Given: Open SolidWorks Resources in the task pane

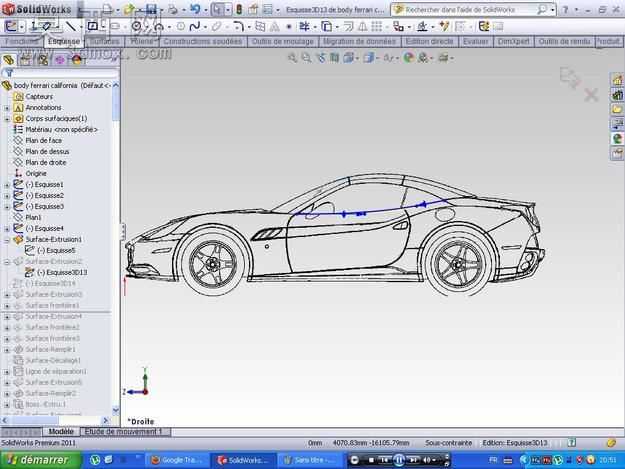Looking at the screenshot, I should (x=617, y=80).
